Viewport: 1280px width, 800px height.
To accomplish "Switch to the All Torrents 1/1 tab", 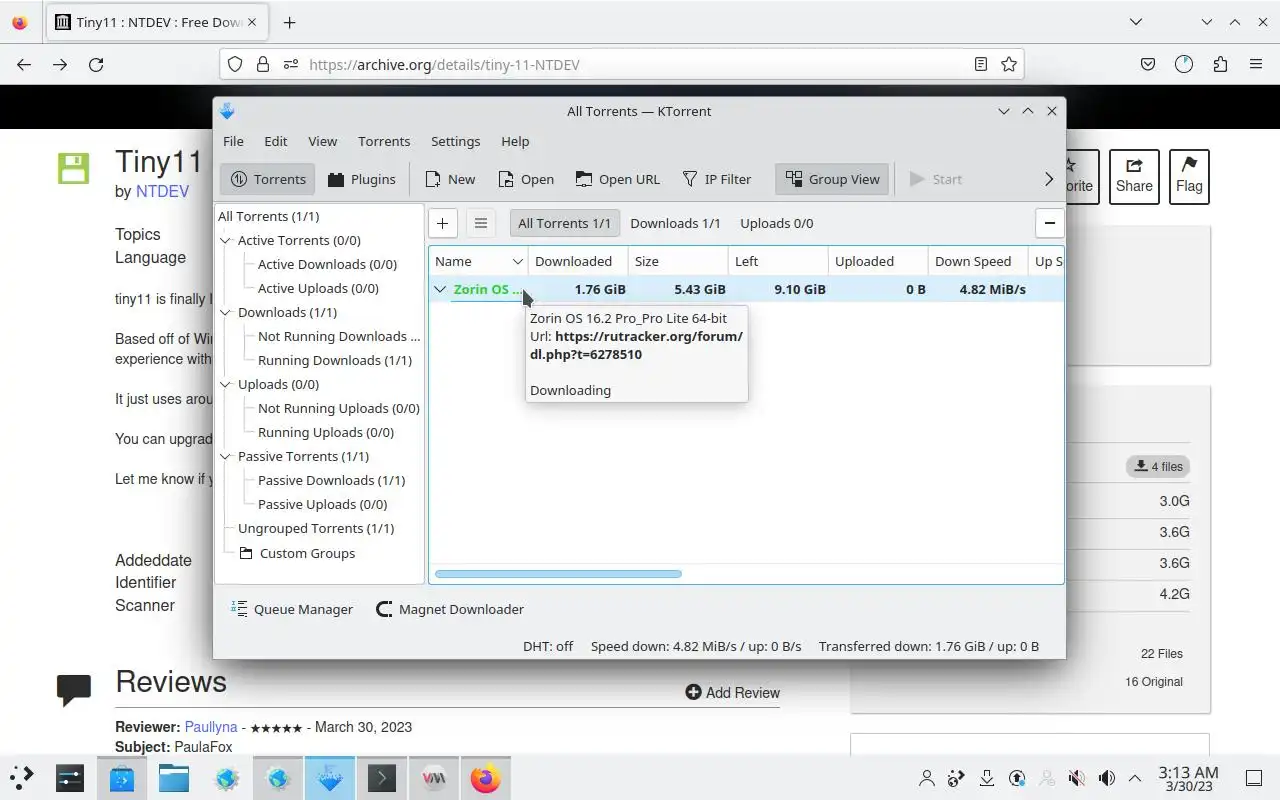I will click(x=564, y=223).
